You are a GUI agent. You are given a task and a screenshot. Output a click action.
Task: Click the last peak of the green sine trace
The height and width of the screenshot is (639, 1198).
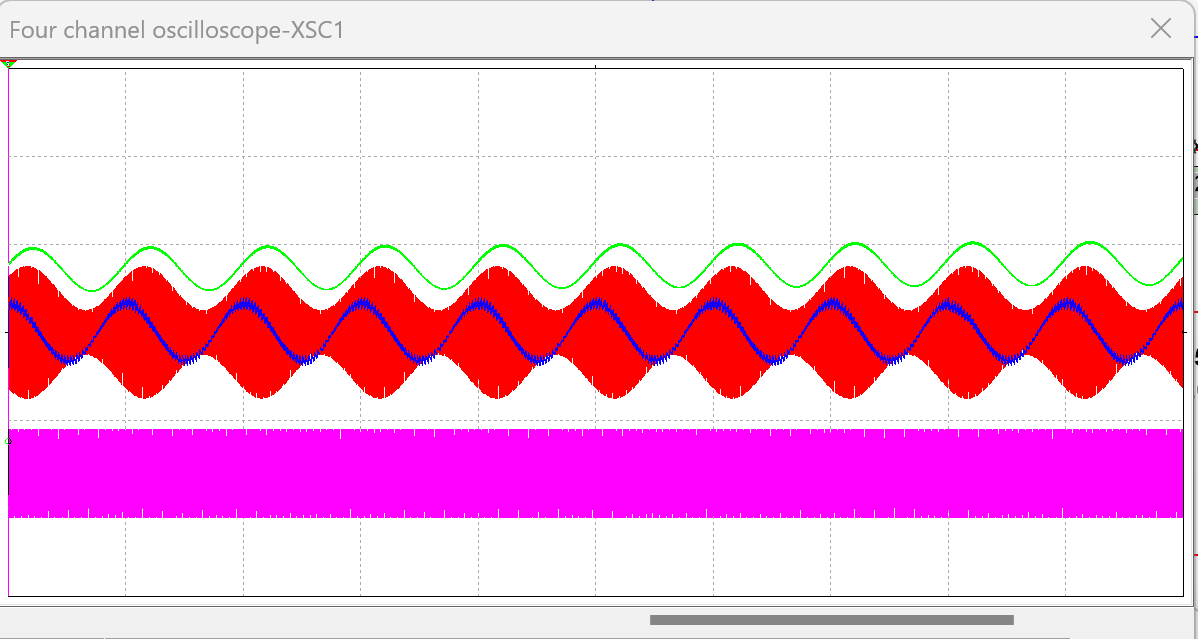[1089, 243]
